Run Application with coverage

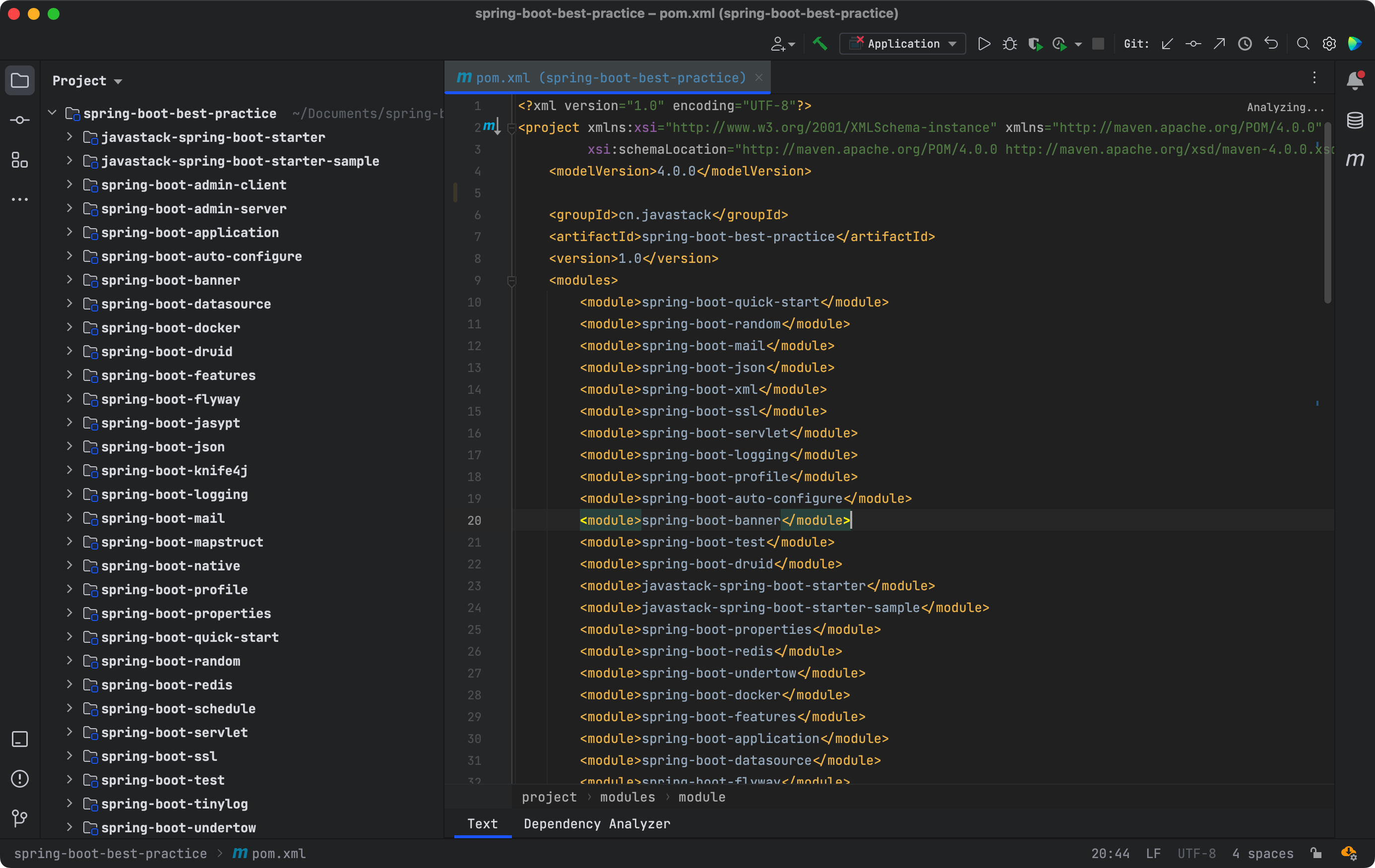(1035, 44)
